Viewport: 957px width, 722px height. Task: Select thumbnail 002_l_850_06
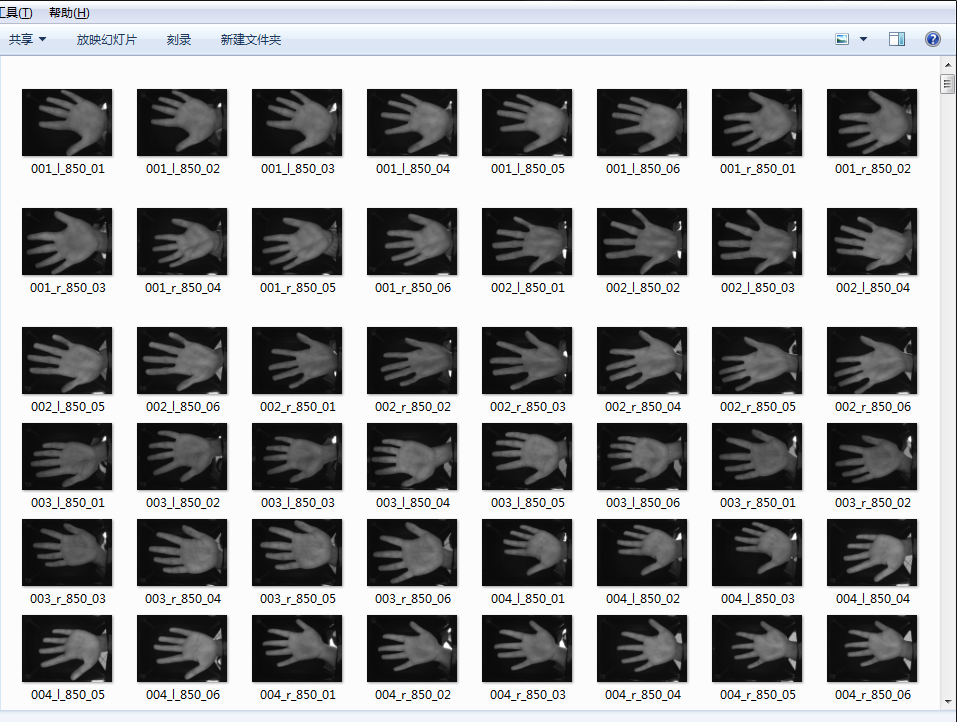point(182,361)
